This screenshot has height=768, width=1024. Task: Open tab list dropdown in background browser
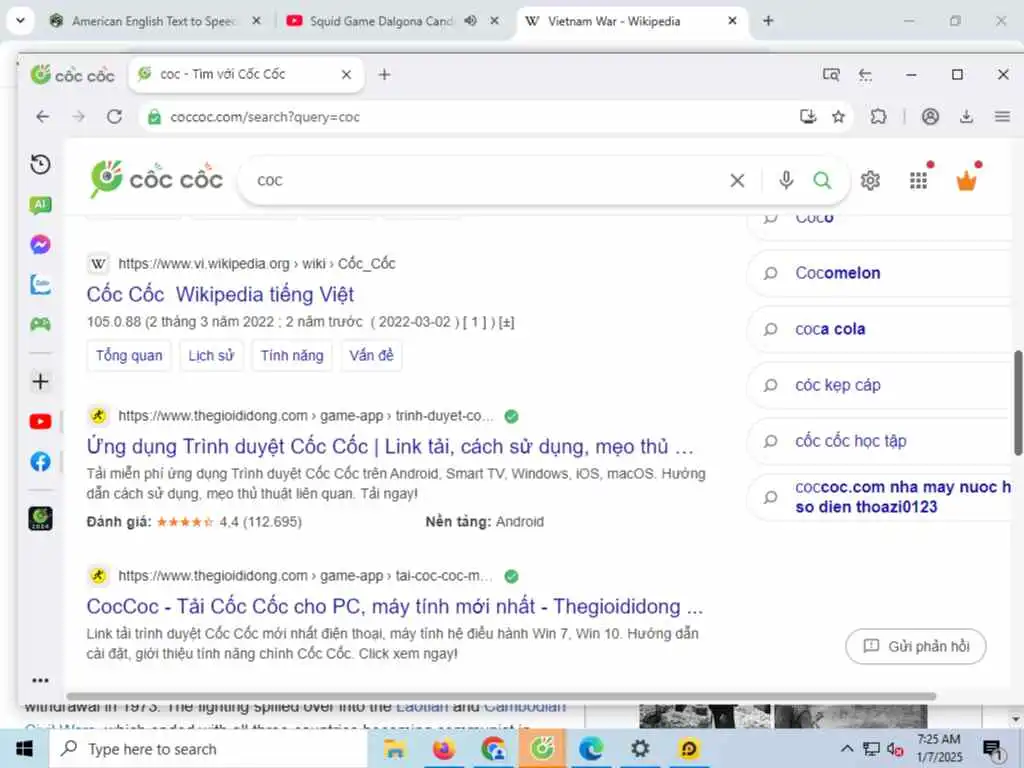coord(20,21)
